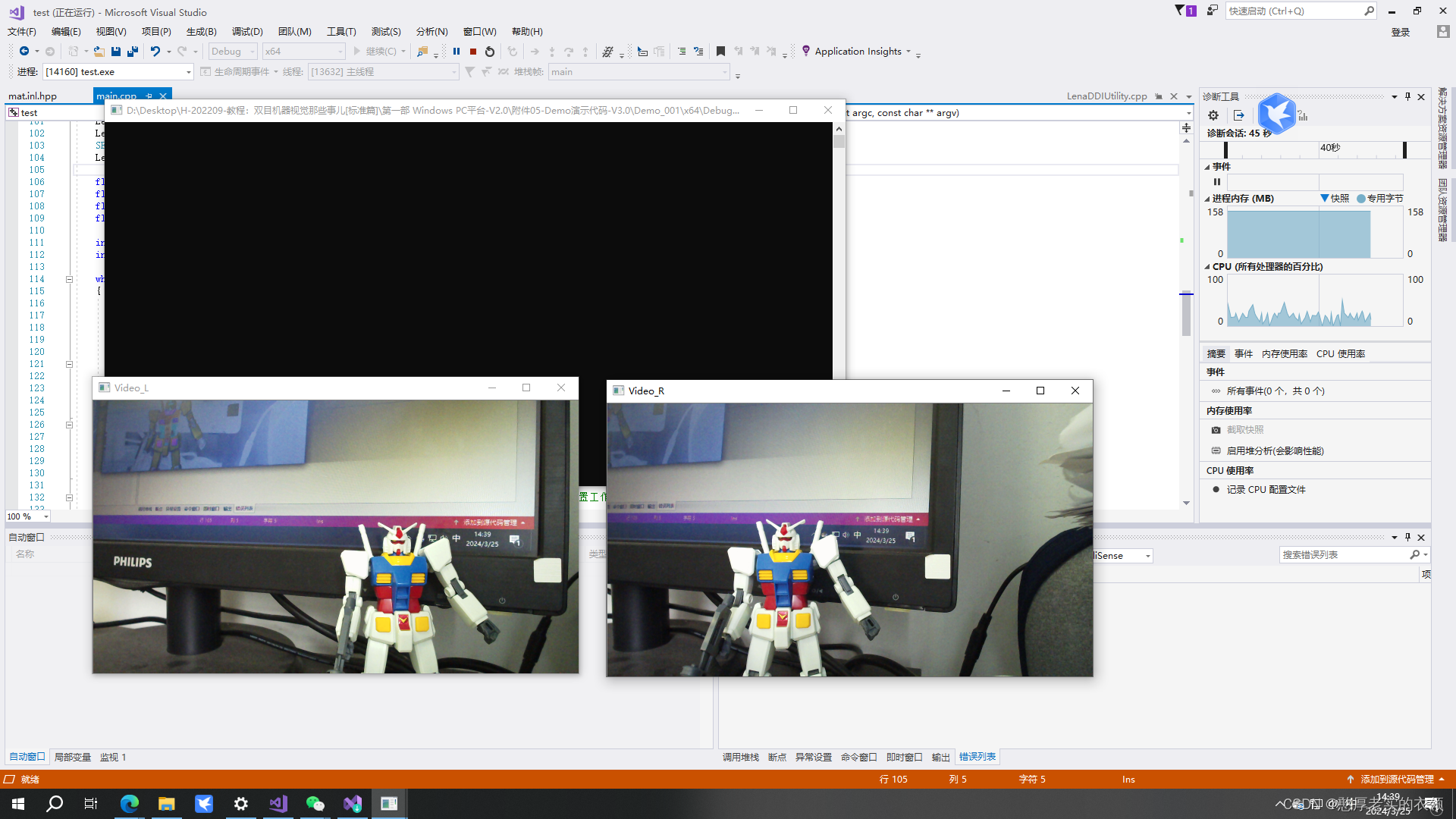Collapse code block at line 114
1456x819 pixels.
(69, 279)
